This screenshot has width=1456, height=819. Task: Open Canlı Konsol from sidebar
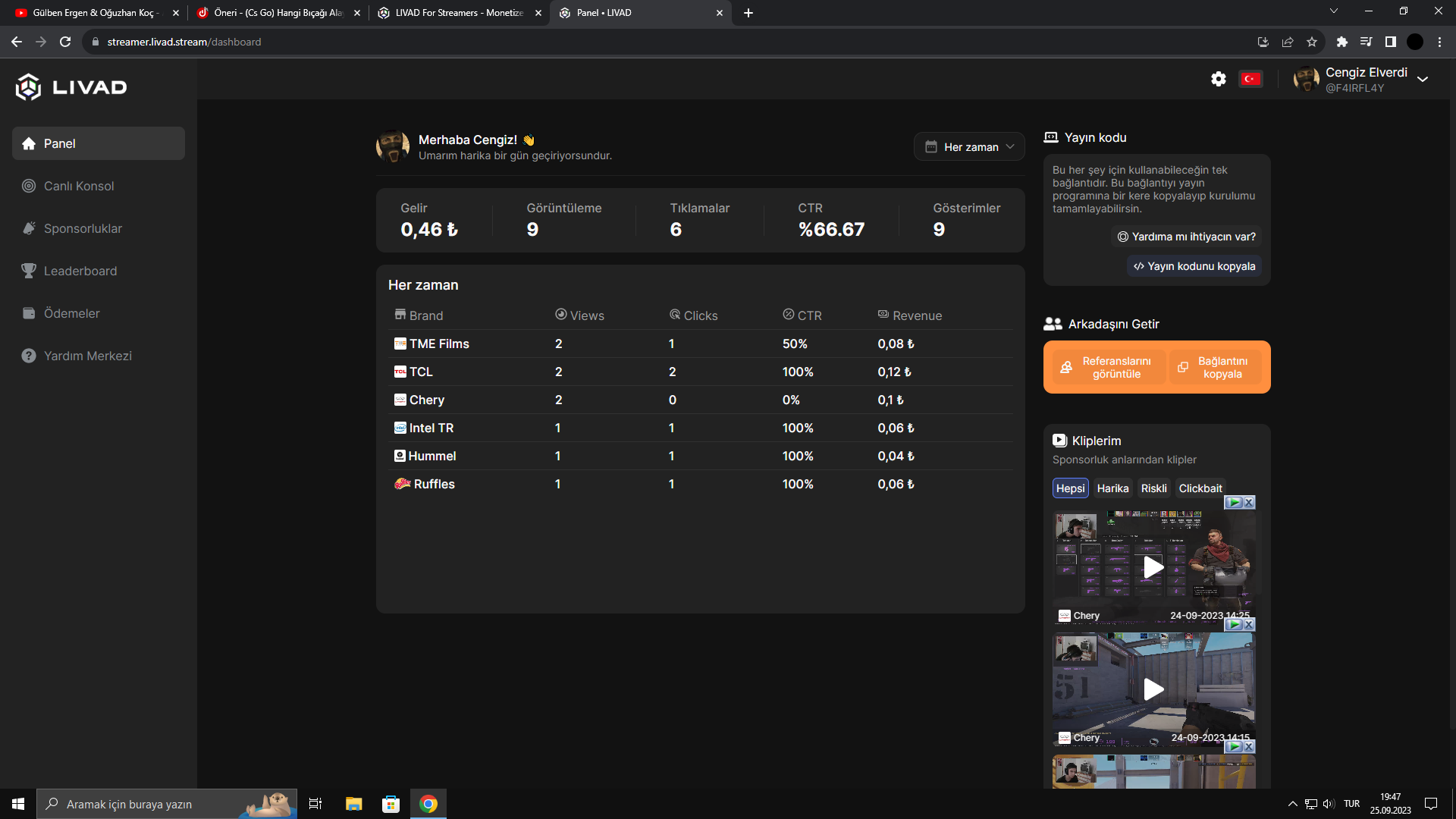click(79, 186)
